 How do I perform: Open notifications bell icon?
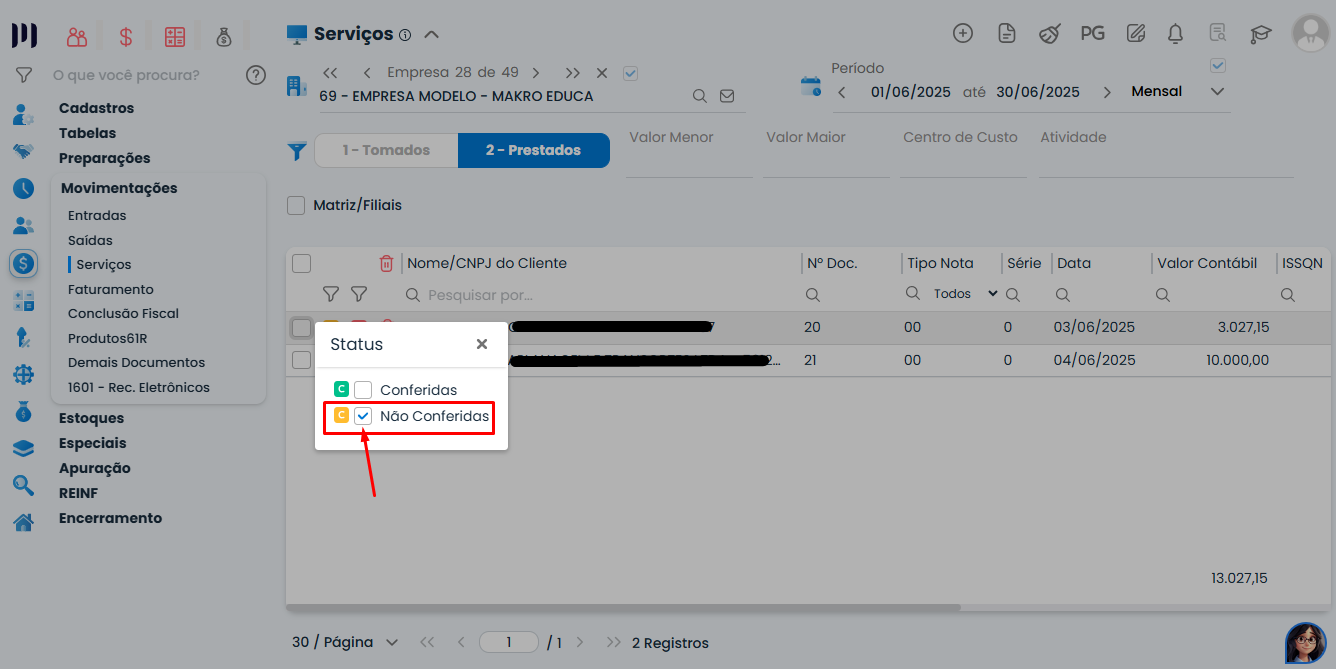[1176, 33]
